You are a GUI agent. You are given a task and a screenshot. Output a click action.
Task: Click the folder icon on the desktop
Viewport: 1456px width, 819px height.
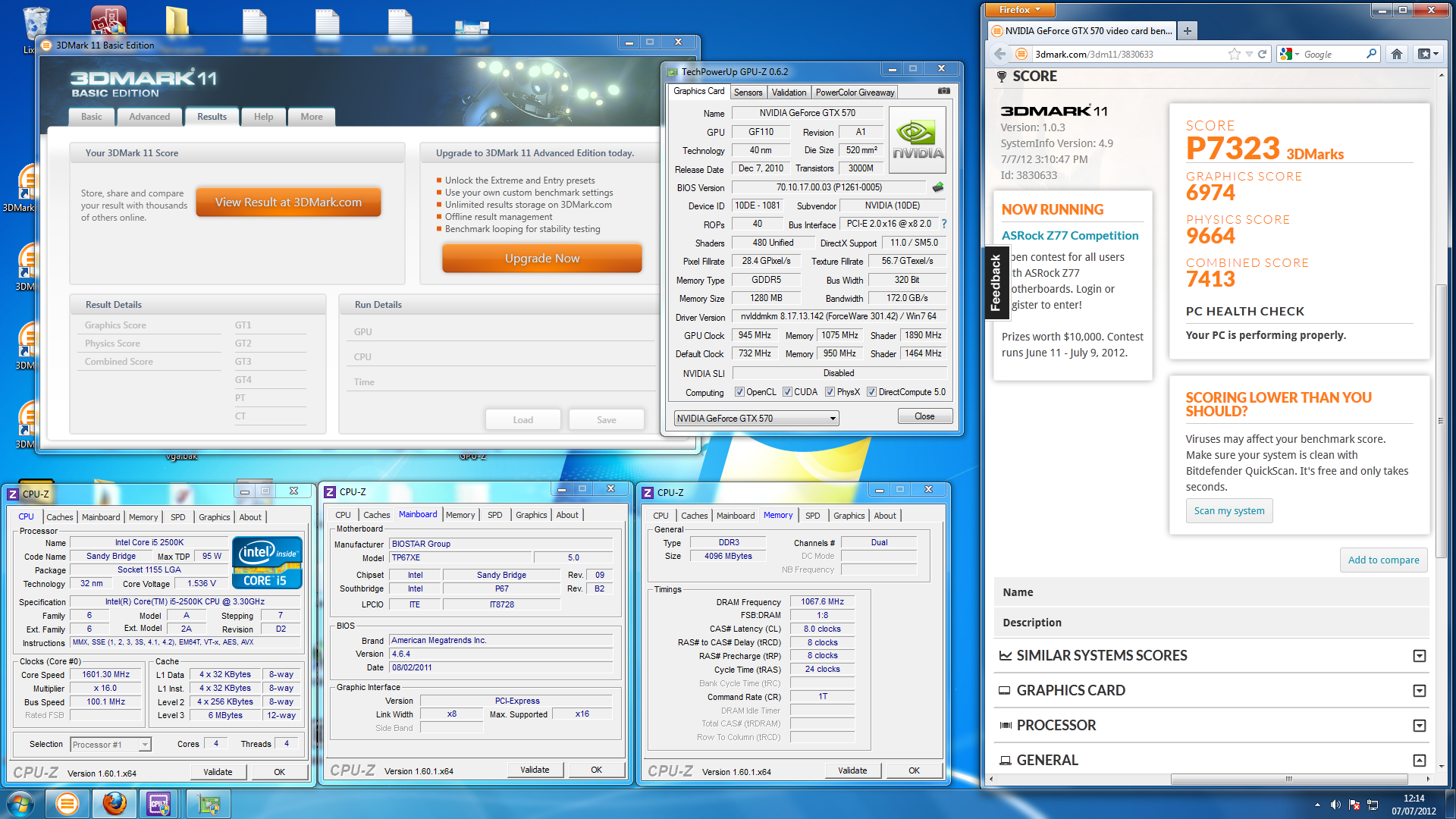(177, 23)
